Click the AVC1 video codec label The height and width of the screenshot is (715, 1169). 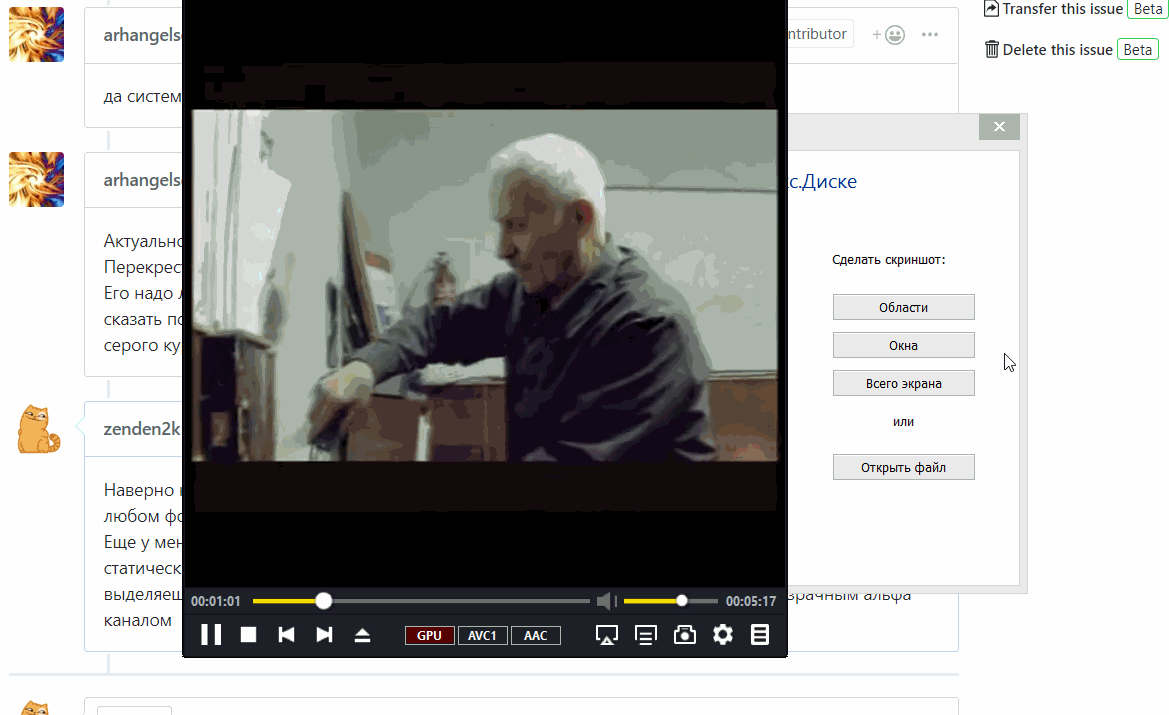coord(482,635)
